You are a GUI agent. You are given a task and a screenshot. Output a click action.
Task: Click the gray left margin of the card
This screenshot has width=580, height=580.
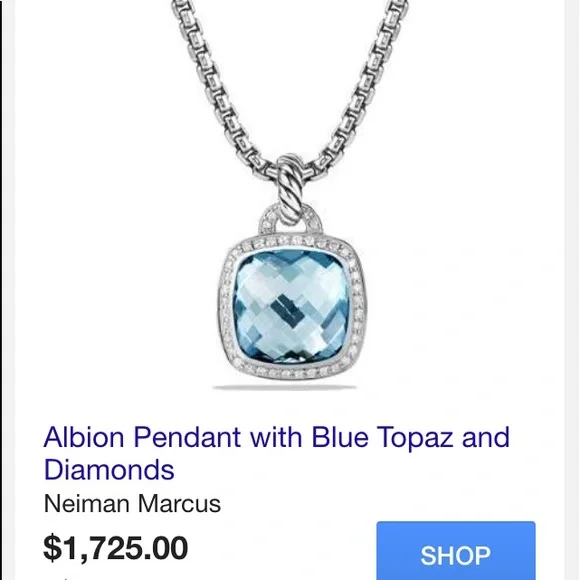click(x=8, y=290)
